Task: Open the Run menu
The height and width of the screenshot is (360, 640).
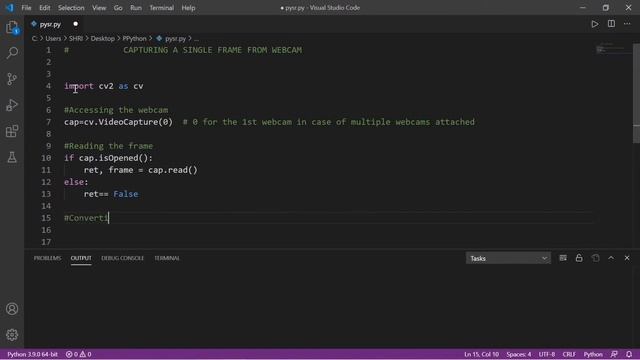Action: 136,8
